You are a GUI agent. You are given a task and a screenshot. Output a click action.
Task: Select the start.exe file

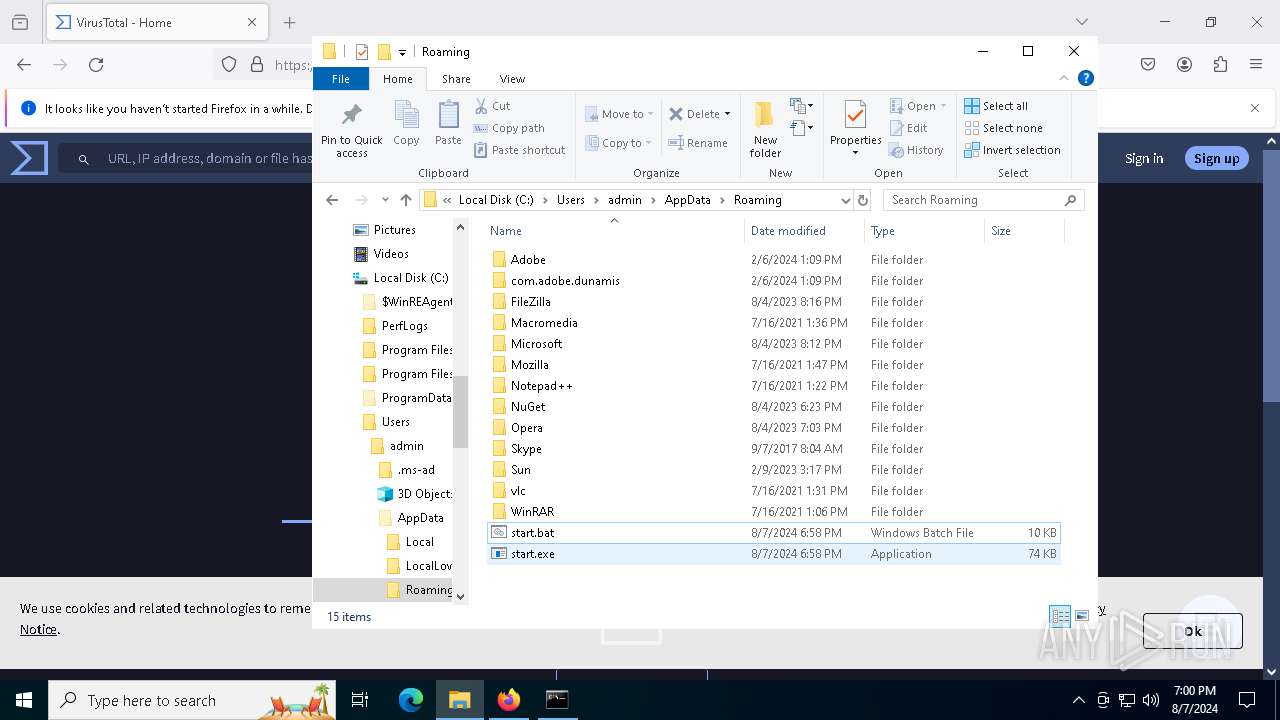(773, 554)
